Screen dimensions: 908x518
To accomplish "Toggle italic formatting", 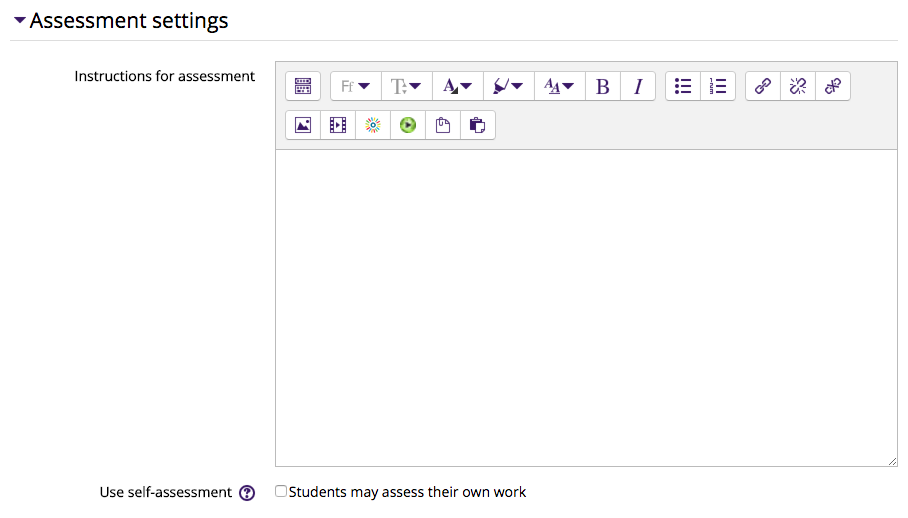I will 638,86.
